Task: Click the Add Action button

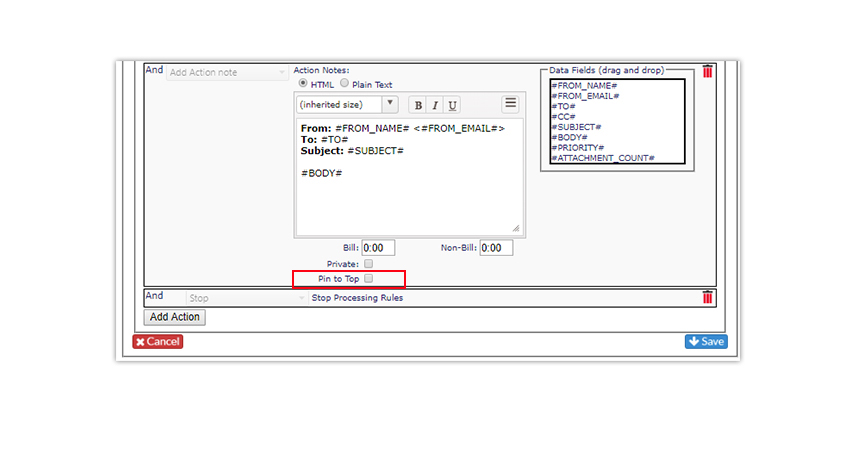Action: click(174, 317)
